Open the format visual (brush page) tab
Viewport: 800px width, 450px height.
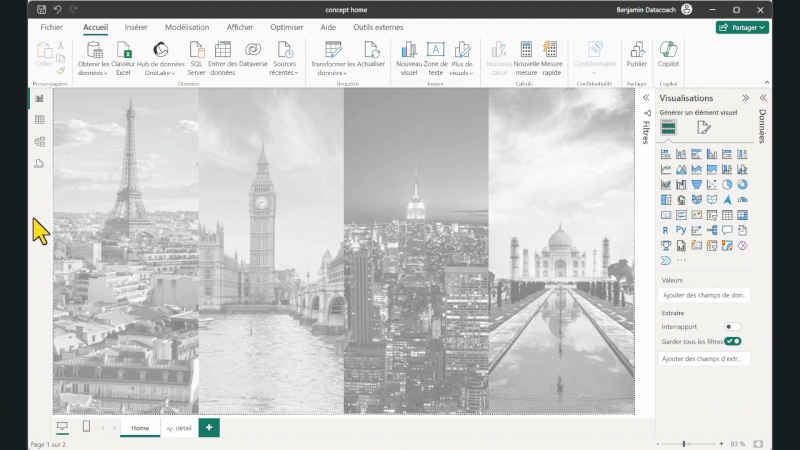pos(704,128)
